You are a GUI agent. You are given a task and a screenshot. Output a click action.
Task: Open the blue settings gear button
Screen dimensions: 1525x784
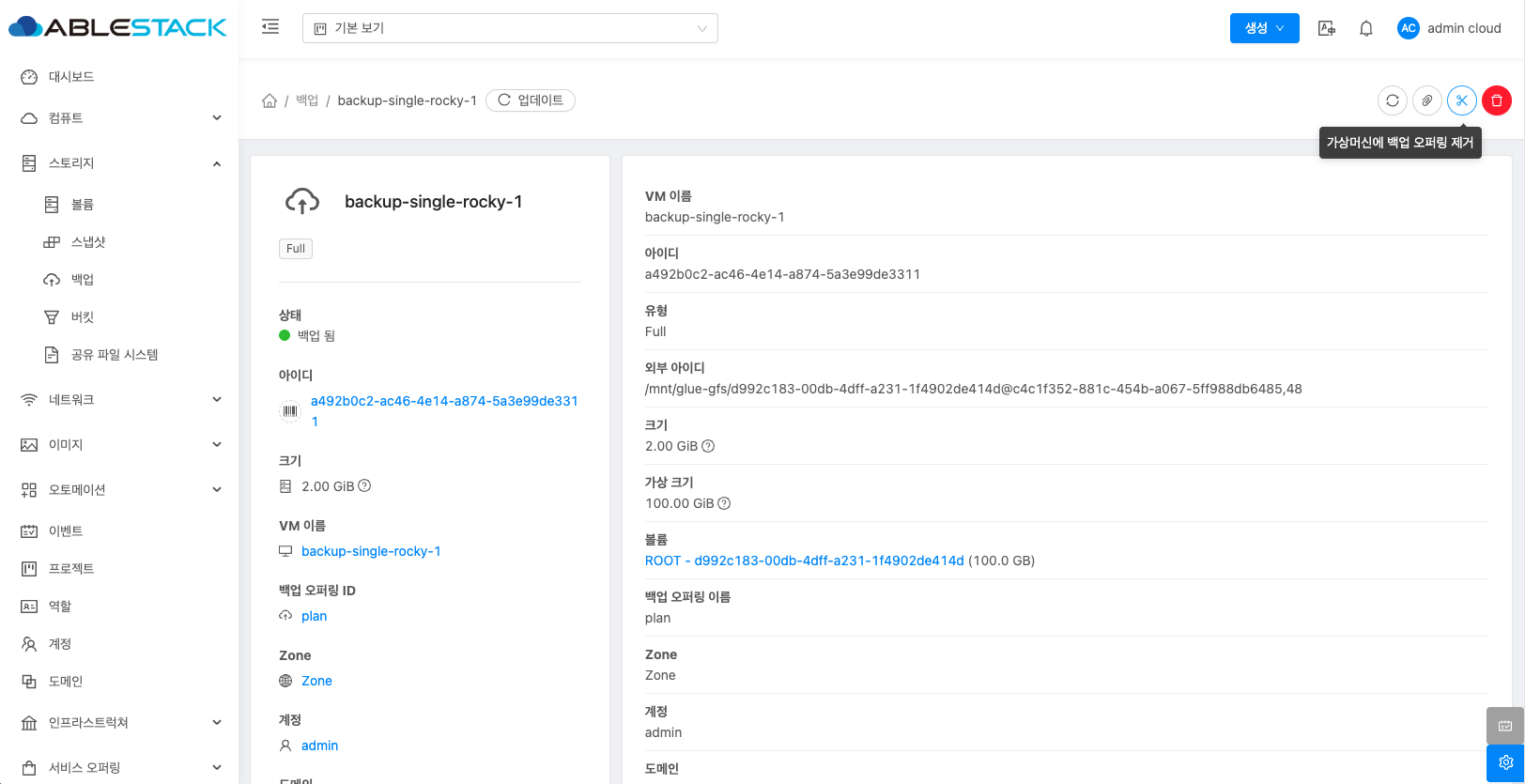tap(1505, 762)
